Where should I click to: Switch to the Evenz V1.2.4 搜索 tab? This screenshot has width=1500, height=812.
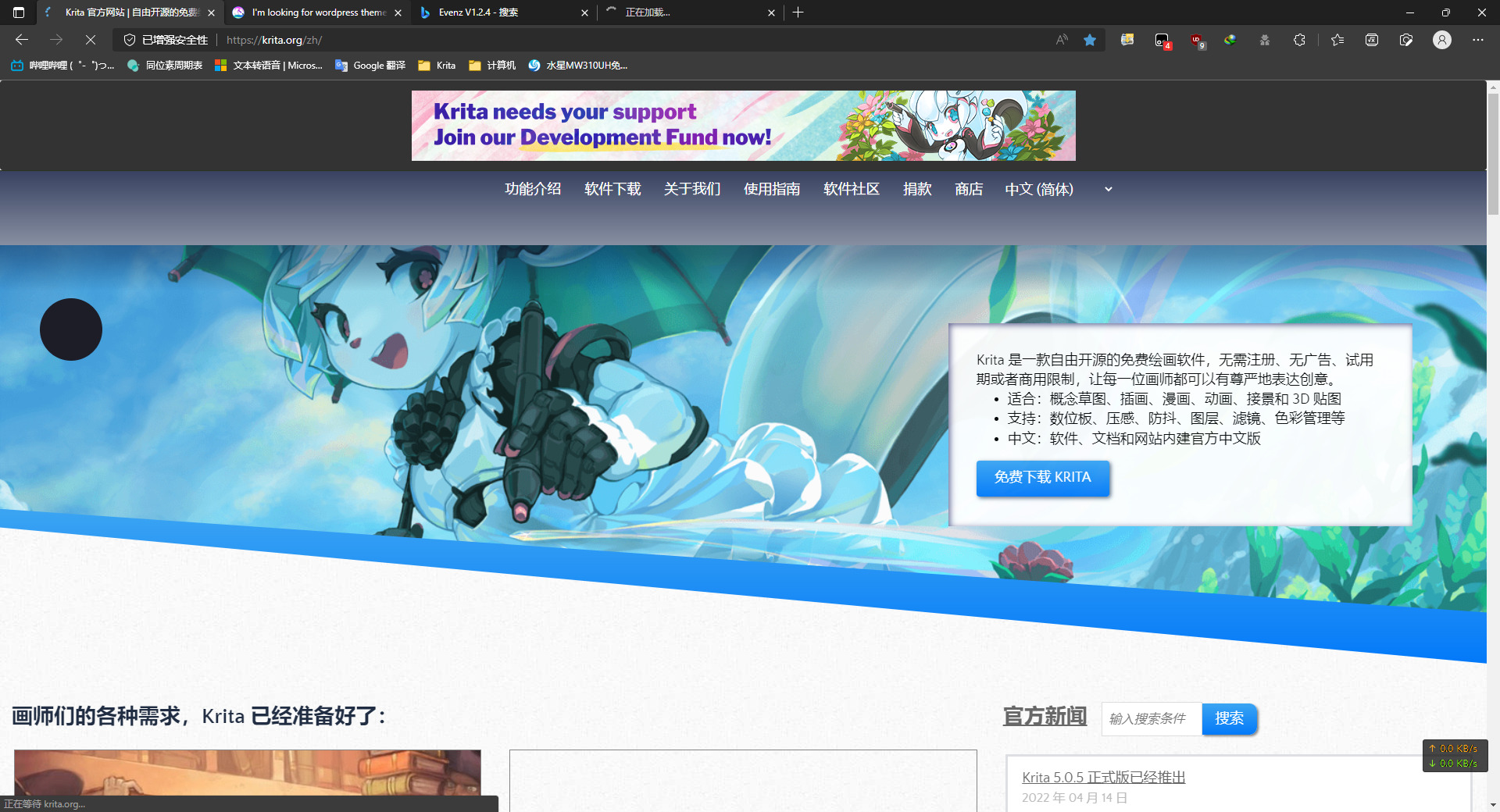click(503, 12)
